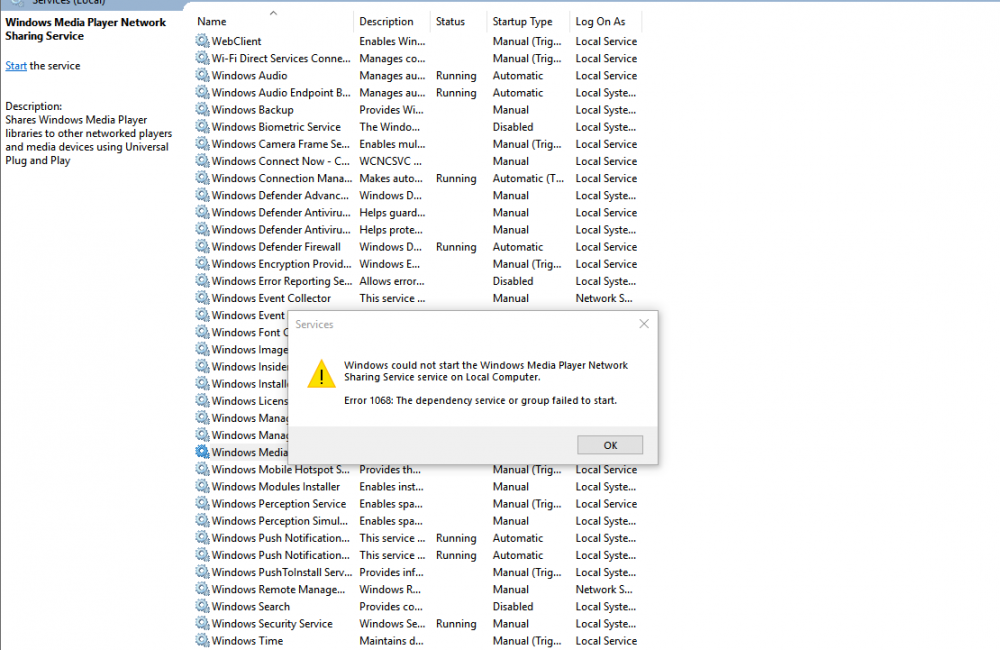
Task: Select the Windows Defender Firewall name
Action: tap(276, 247)
